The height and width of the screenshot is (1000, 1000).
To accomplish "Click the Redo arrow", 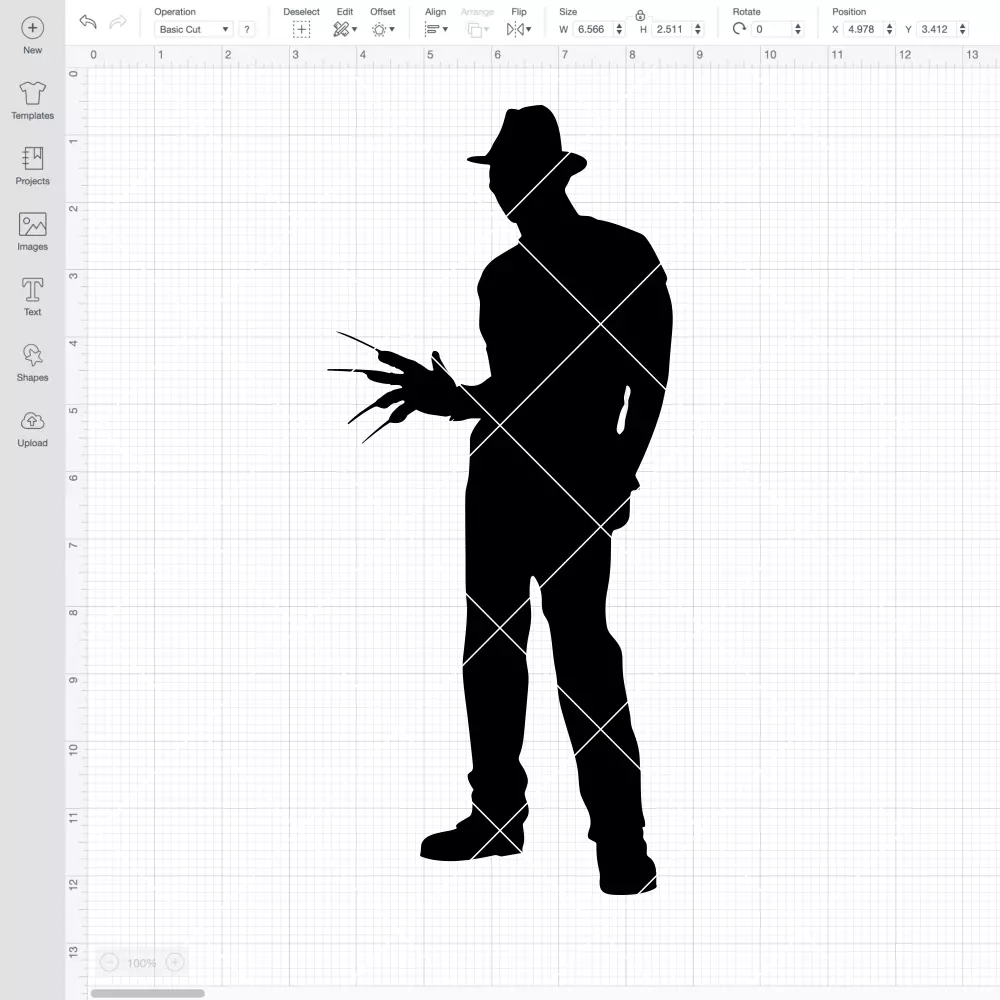I will coord(118,22).
